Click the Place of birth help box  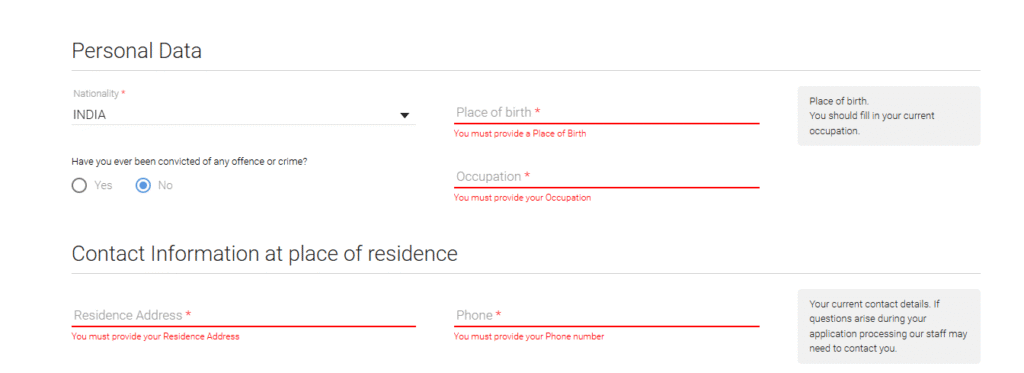(889, 116)
